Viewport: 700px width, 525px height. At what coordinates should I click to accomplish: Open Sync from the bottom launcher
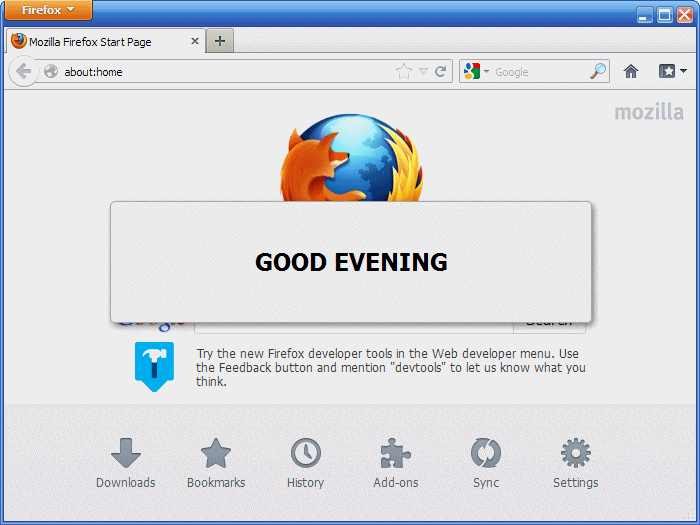pyautogui.click(x=486, y=463)
